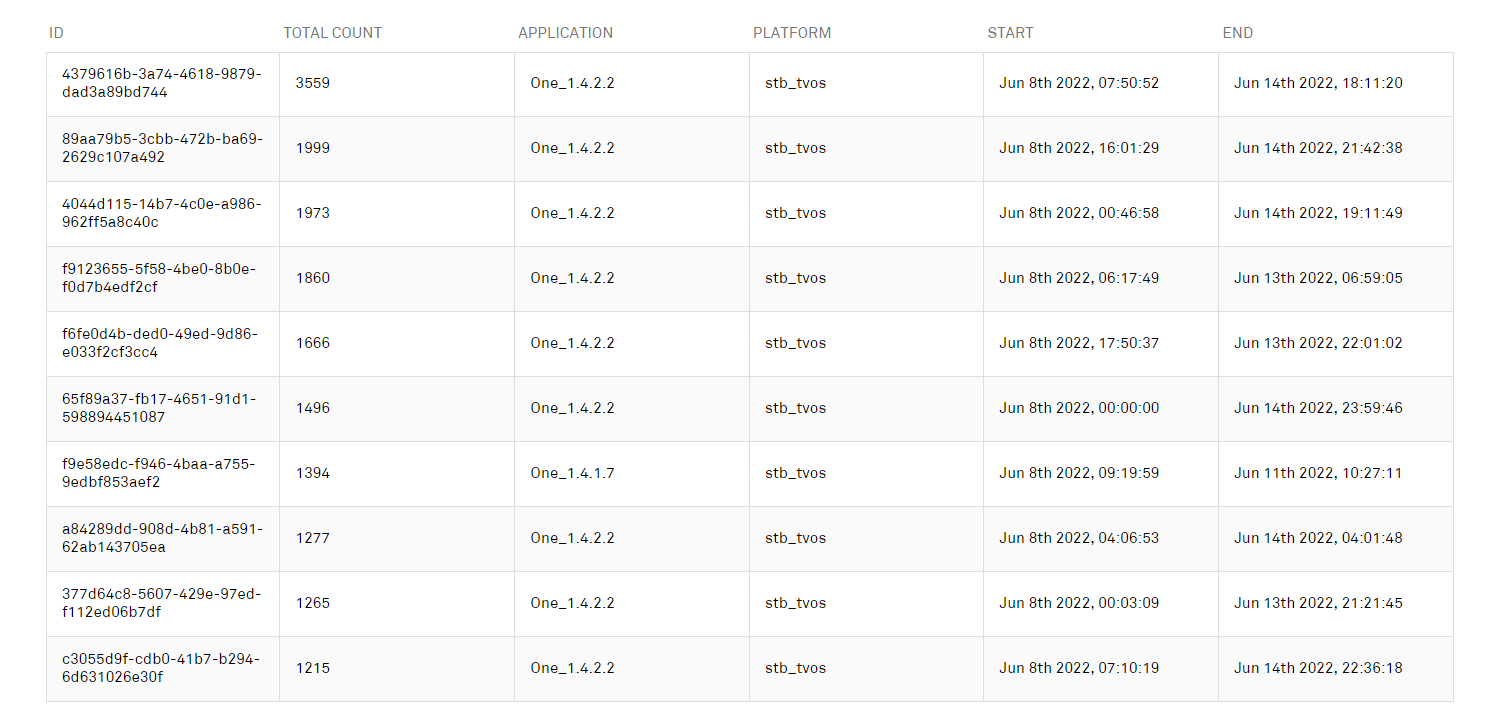
Task: Click the end time Jun 11th 2022, 10:27:11
Action: pyautogui.click(x=1318, y=473)
